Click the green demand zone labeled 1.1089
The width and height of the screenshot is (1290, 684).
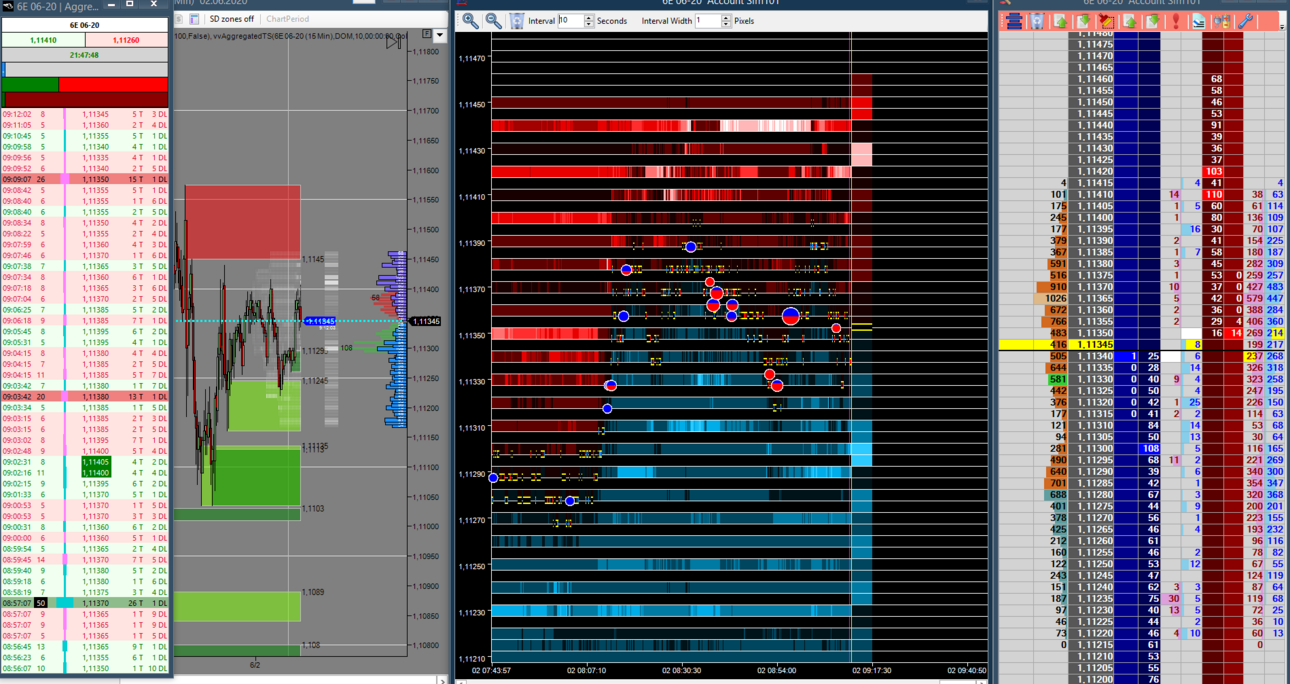(x=237, y=606)
